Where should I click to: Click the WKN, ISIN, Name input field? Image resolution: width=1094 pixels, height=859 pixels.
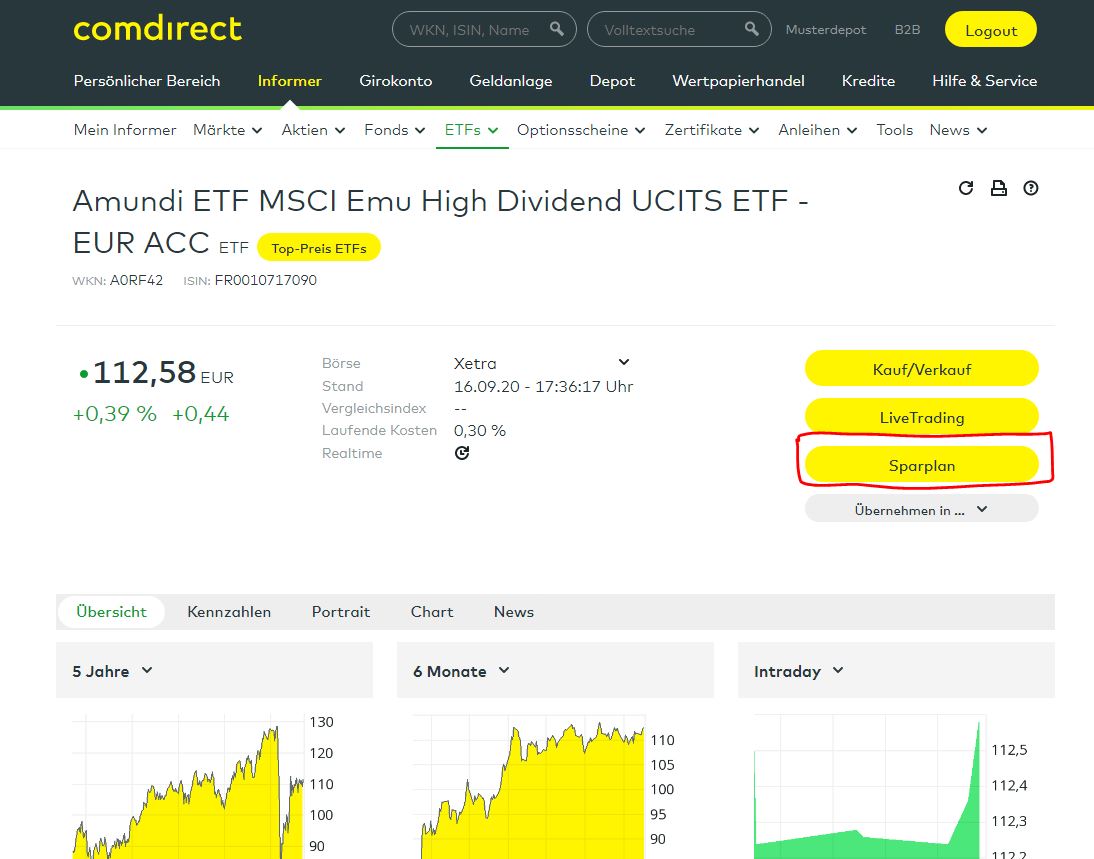coord(470,29)
